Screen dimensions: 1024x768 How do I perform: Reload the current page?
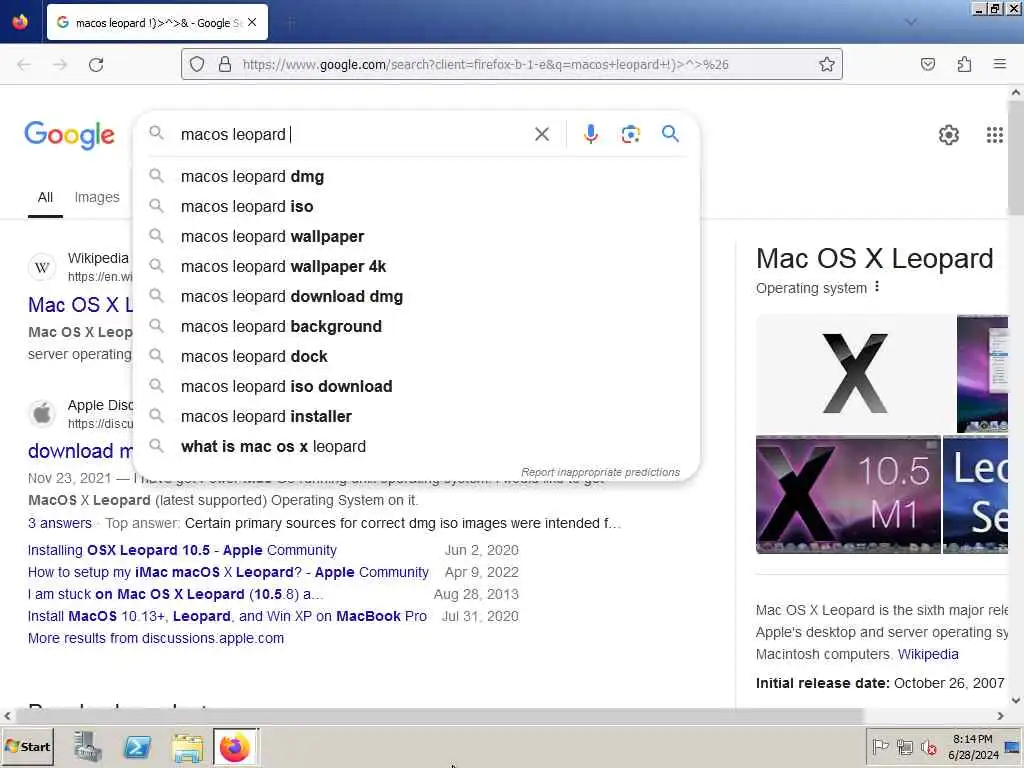click(96, 65)
